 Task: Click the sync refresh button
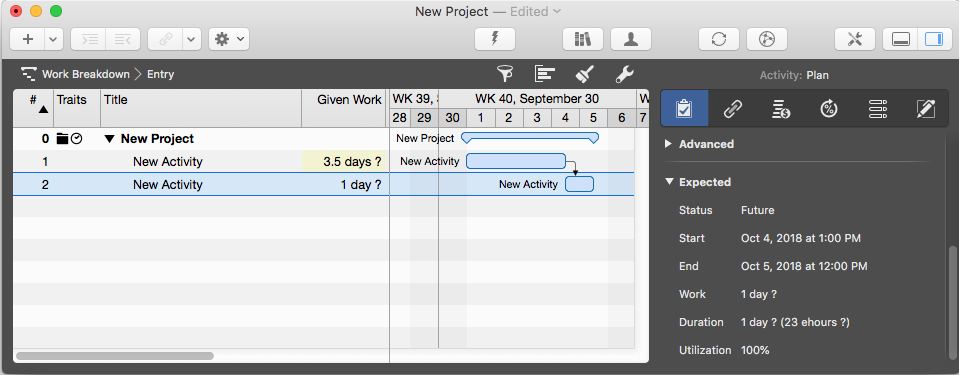point(719,39)
